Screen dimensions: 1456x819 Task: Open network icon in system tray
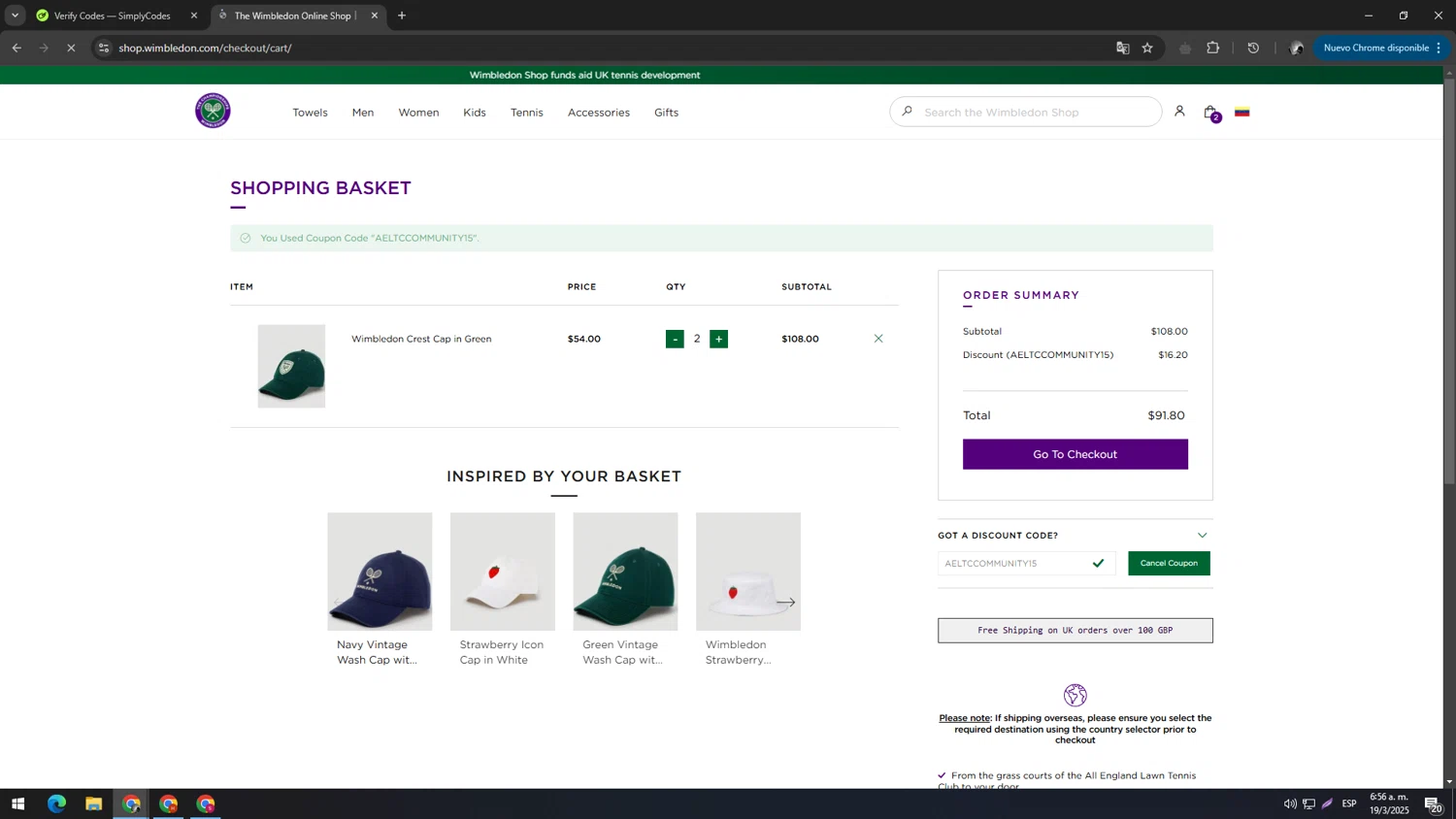(1308, 803)
